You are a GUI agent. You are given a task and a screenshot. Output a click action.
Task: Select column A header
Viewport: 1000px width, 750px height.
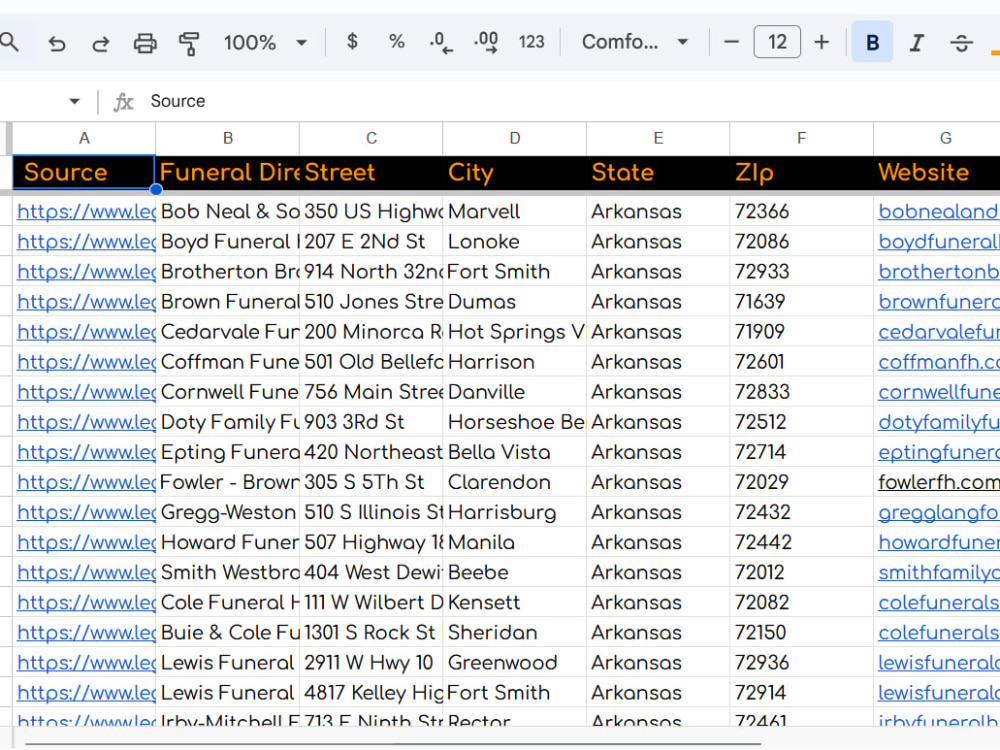point(84,138)
